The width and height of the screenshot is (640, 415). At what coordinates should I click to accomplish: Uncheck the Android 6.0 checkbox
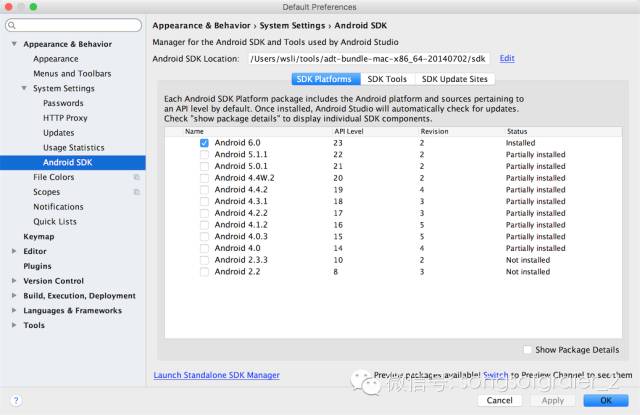204,143
